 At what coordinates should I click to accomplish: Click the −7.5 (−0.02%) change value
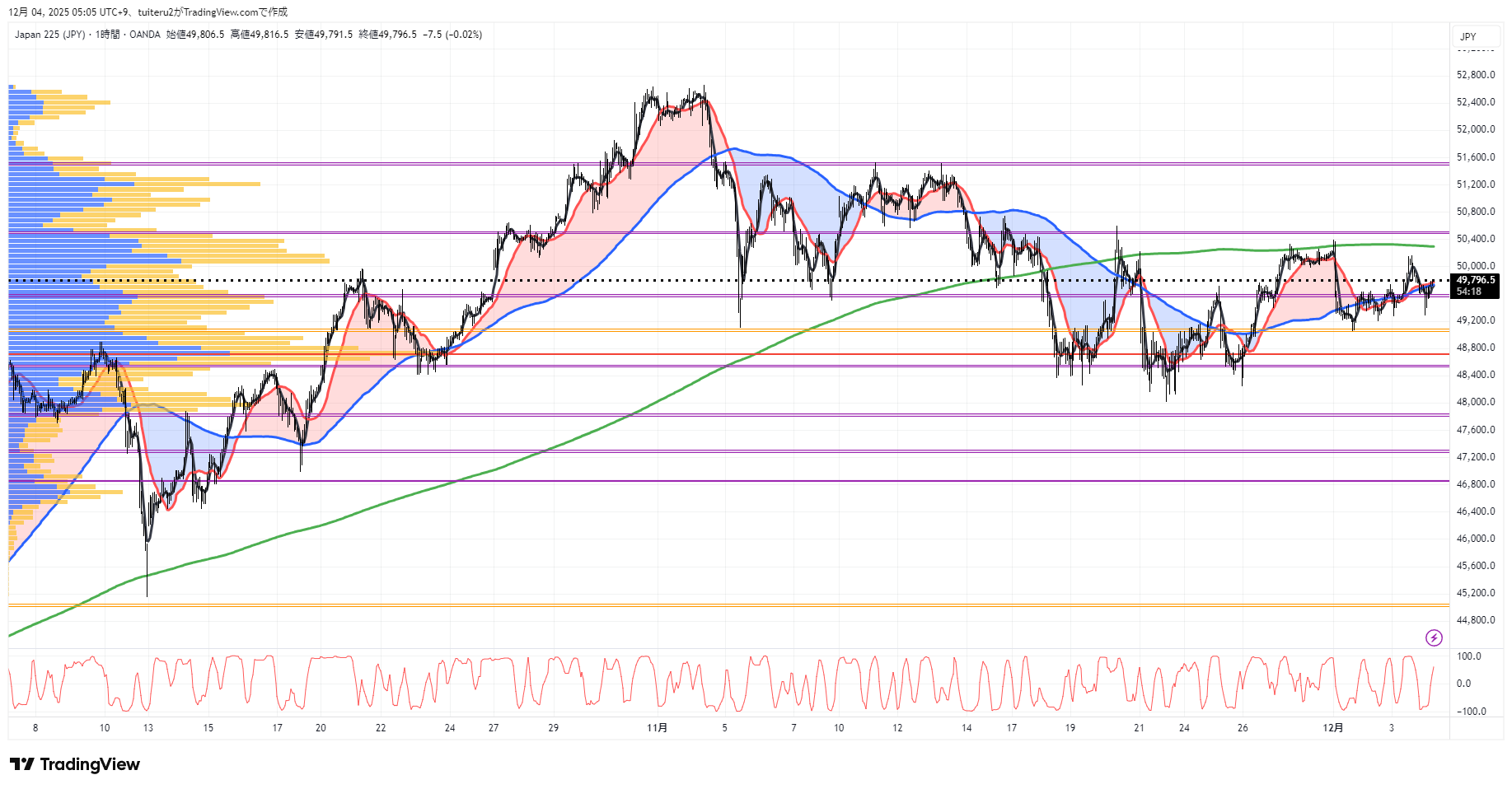(x=452, y=35)
